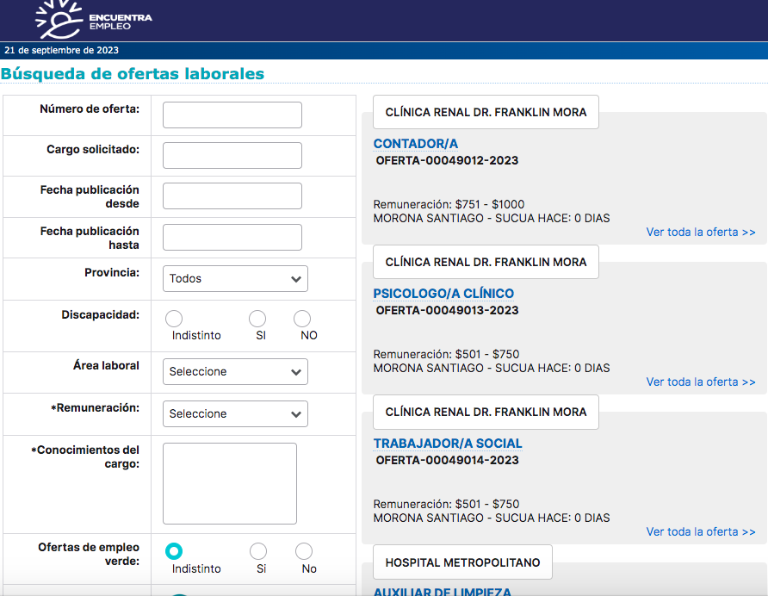Click the Número de oferta field
This screenshot has height=596, width=768.
click(232, 115)
